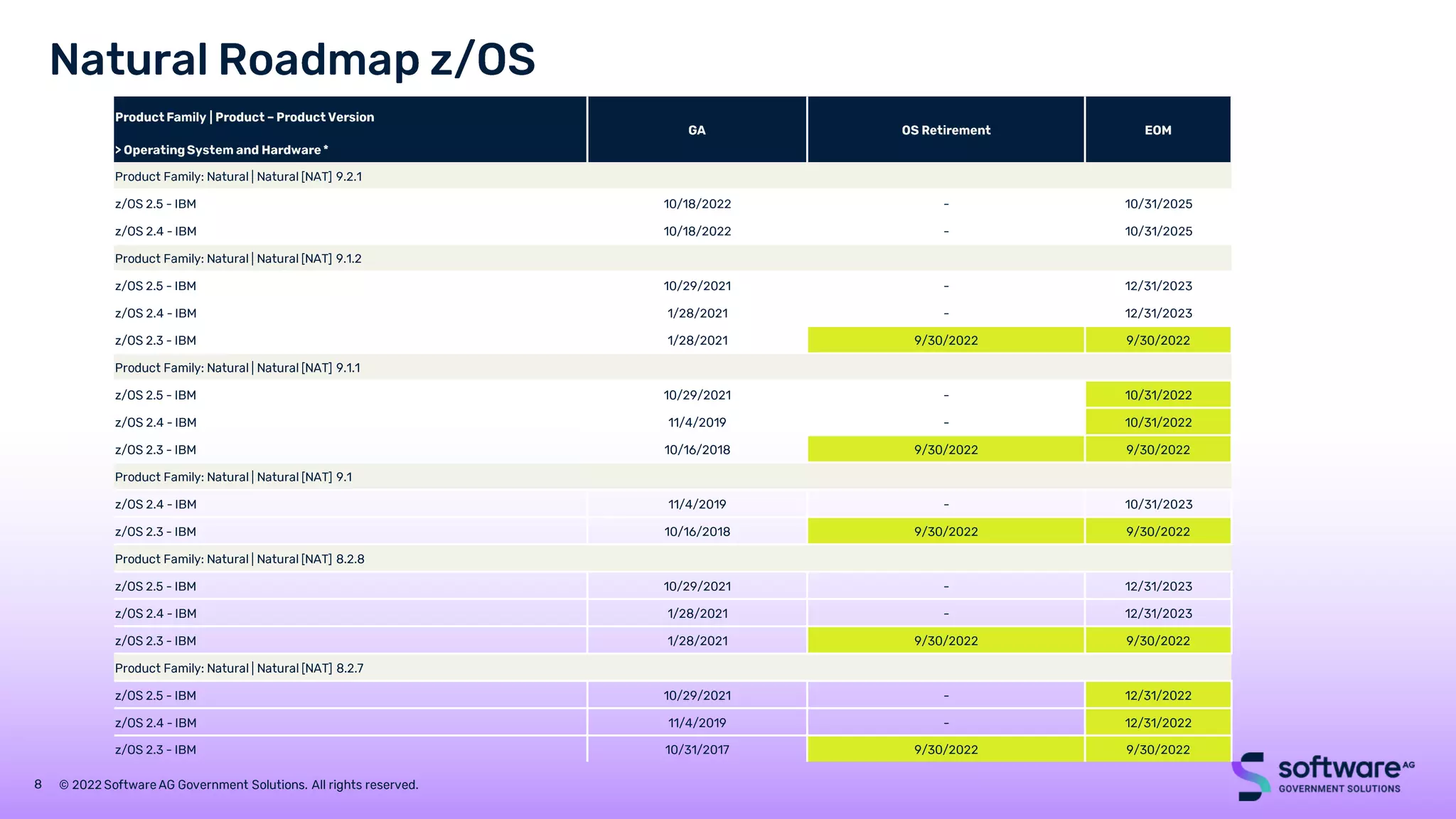Viewport: 1456px width, 819px height.
Task: Click the Software AG logo icon
Action: click(x=1251, y=776)
